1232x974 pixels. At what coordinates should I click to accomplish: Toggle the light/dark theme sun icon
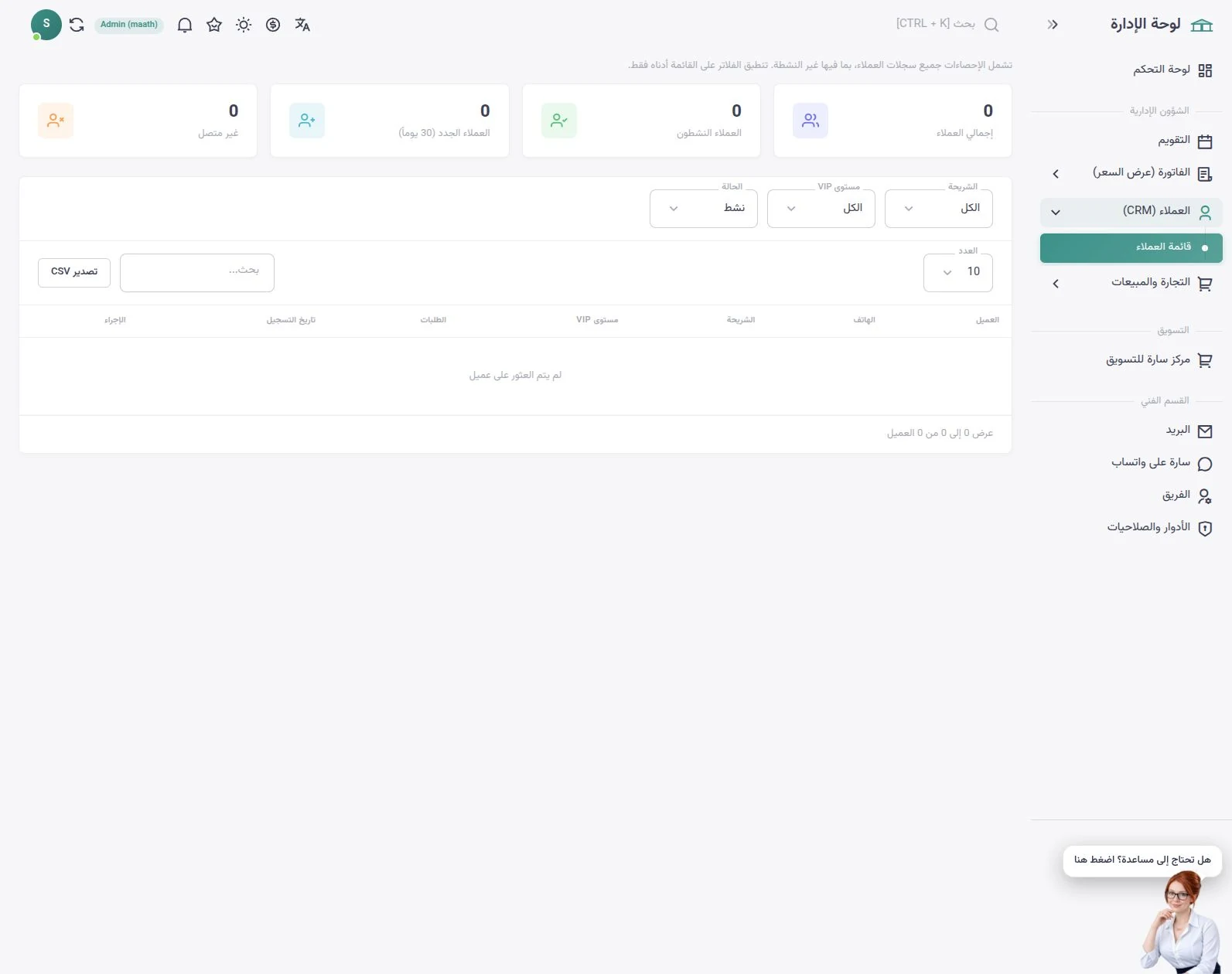pos(244,25)
